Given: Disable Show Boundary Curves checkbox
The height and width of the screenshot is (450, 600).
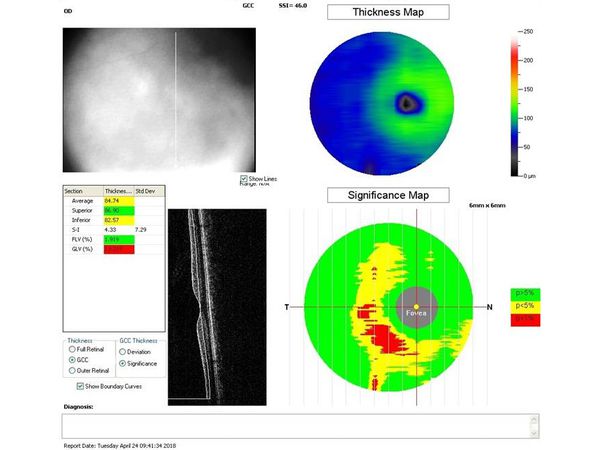Looking at the screenshot, I should 81,385.
